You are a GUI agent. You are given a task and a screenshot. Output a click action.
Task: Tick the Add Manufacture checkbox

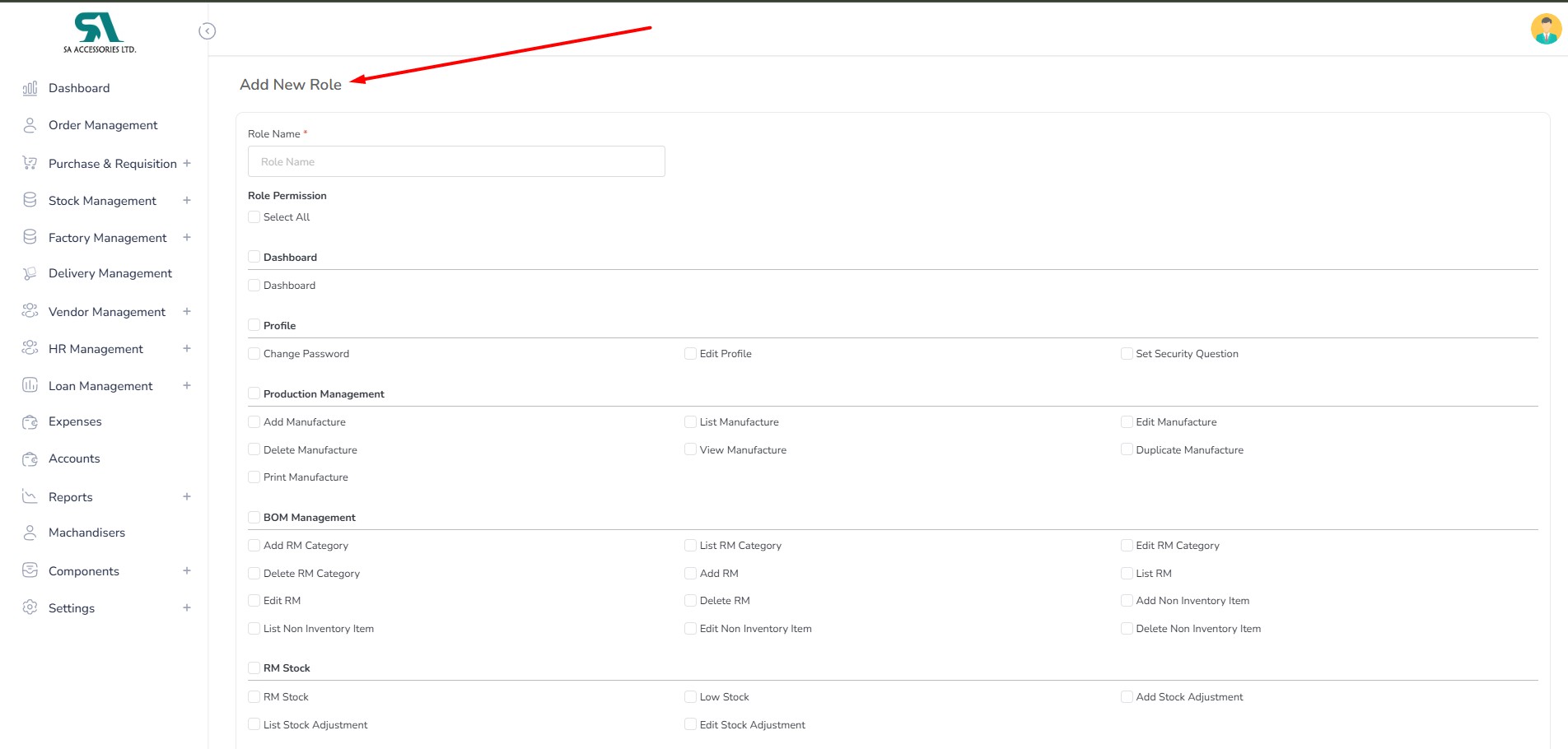click(254, 422)
